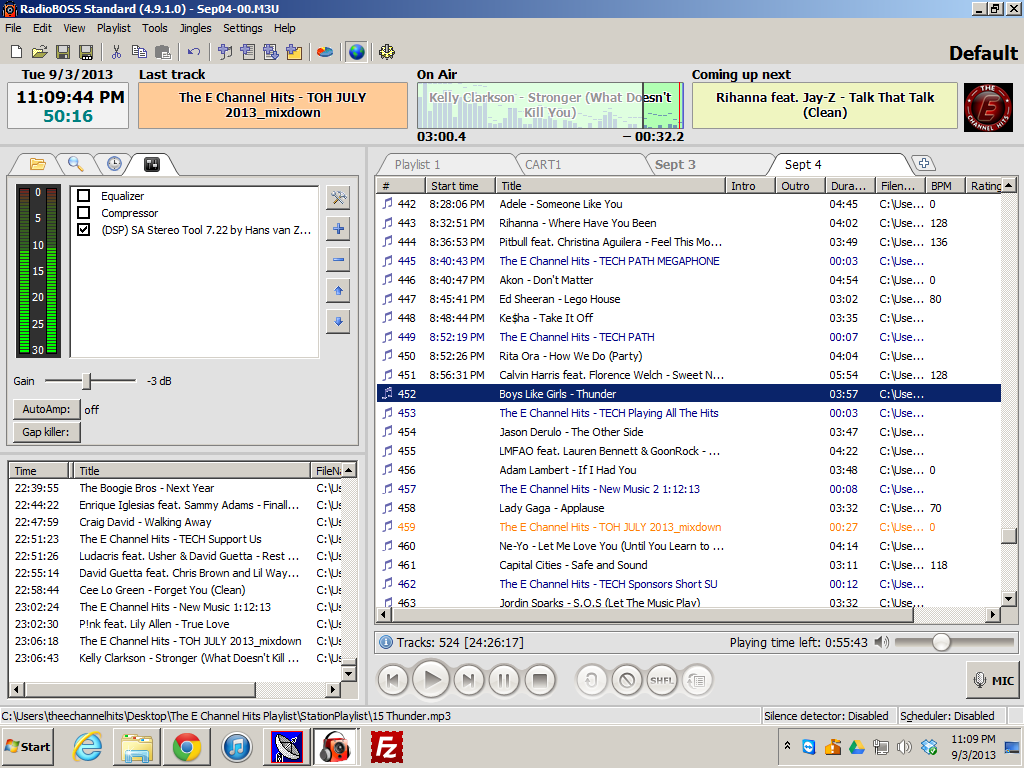1024x768 pixels.
Task: Click the E Channel Hits station logo
Action: [988, 106]
